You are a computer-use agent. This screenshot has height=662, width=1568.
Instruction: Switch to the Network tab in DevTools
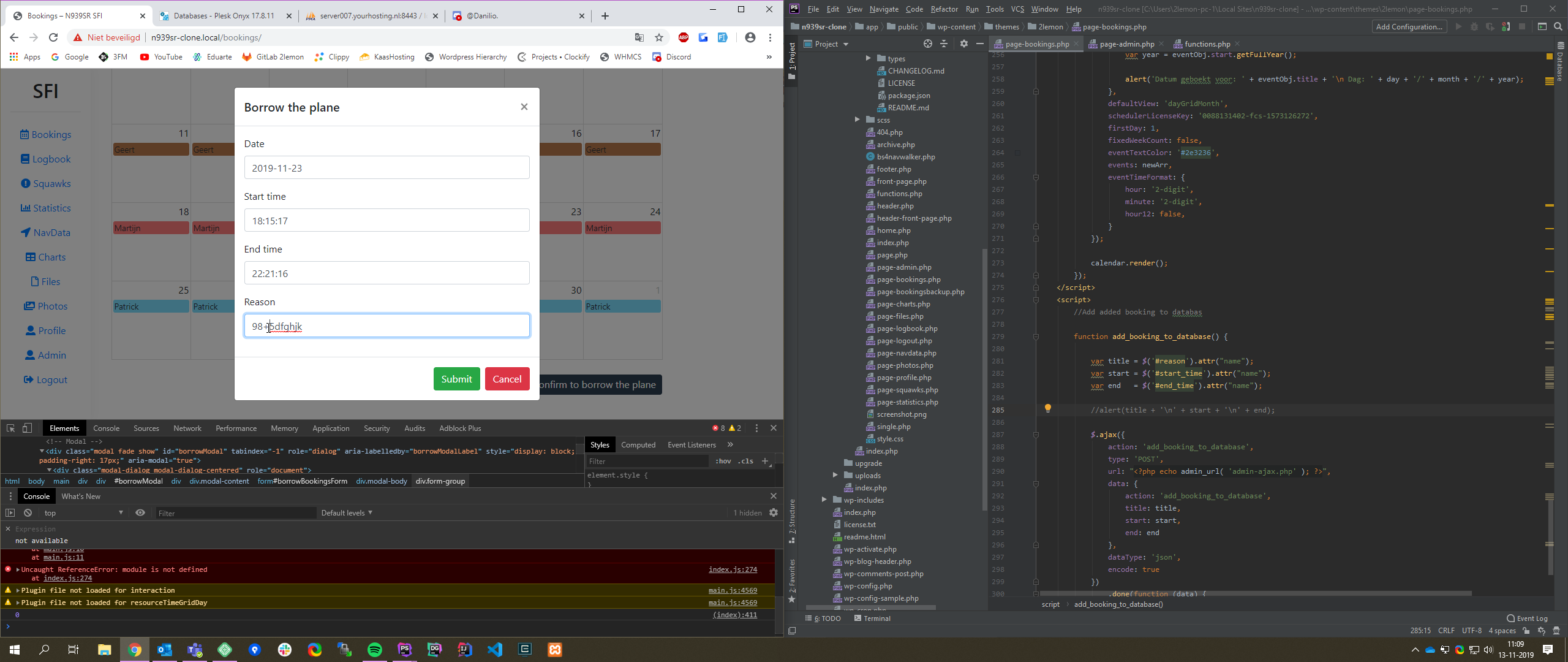[x=187, y=428]
